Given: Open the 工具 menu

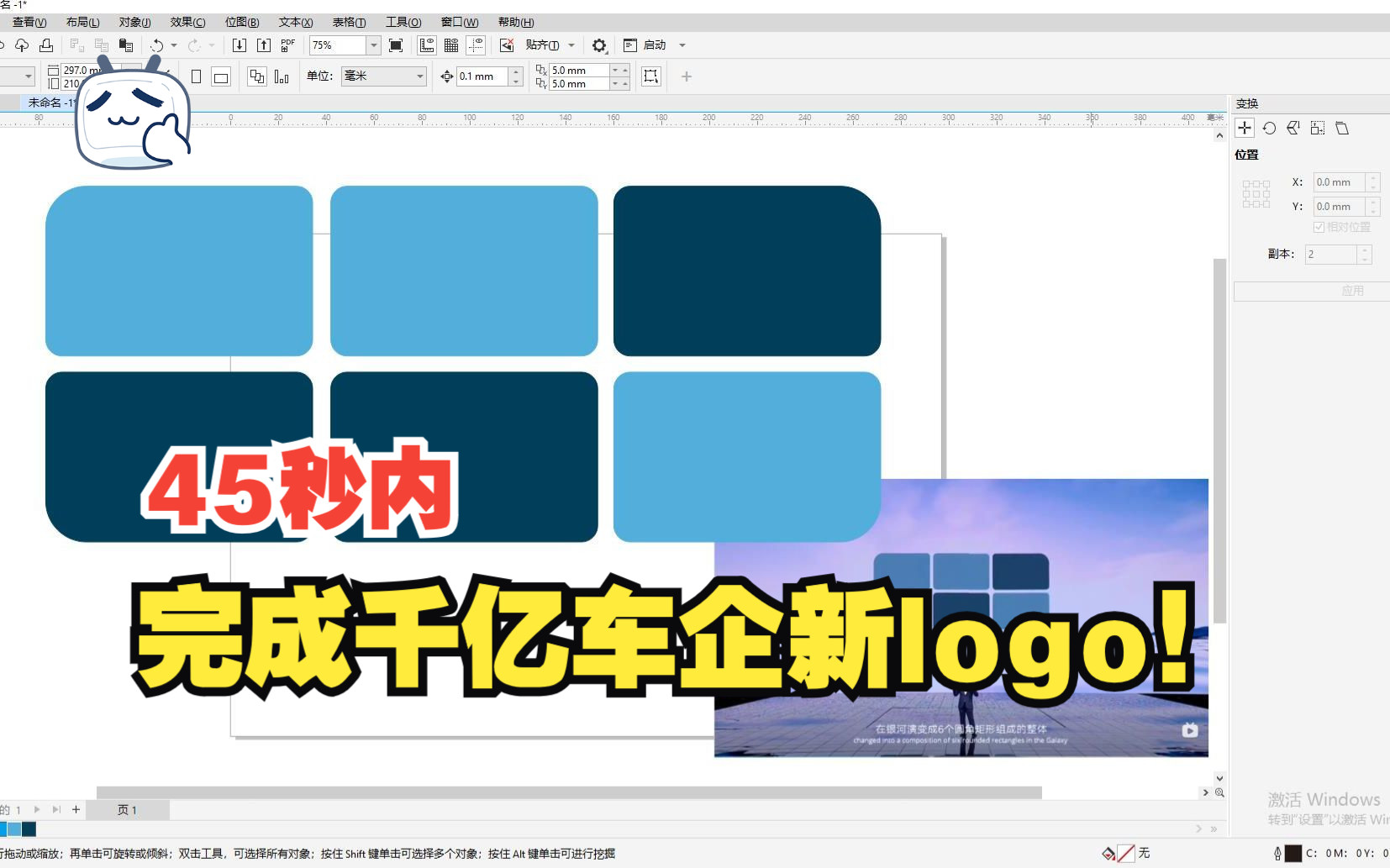Looking at the screenshot, I should (x=403, y=22).
